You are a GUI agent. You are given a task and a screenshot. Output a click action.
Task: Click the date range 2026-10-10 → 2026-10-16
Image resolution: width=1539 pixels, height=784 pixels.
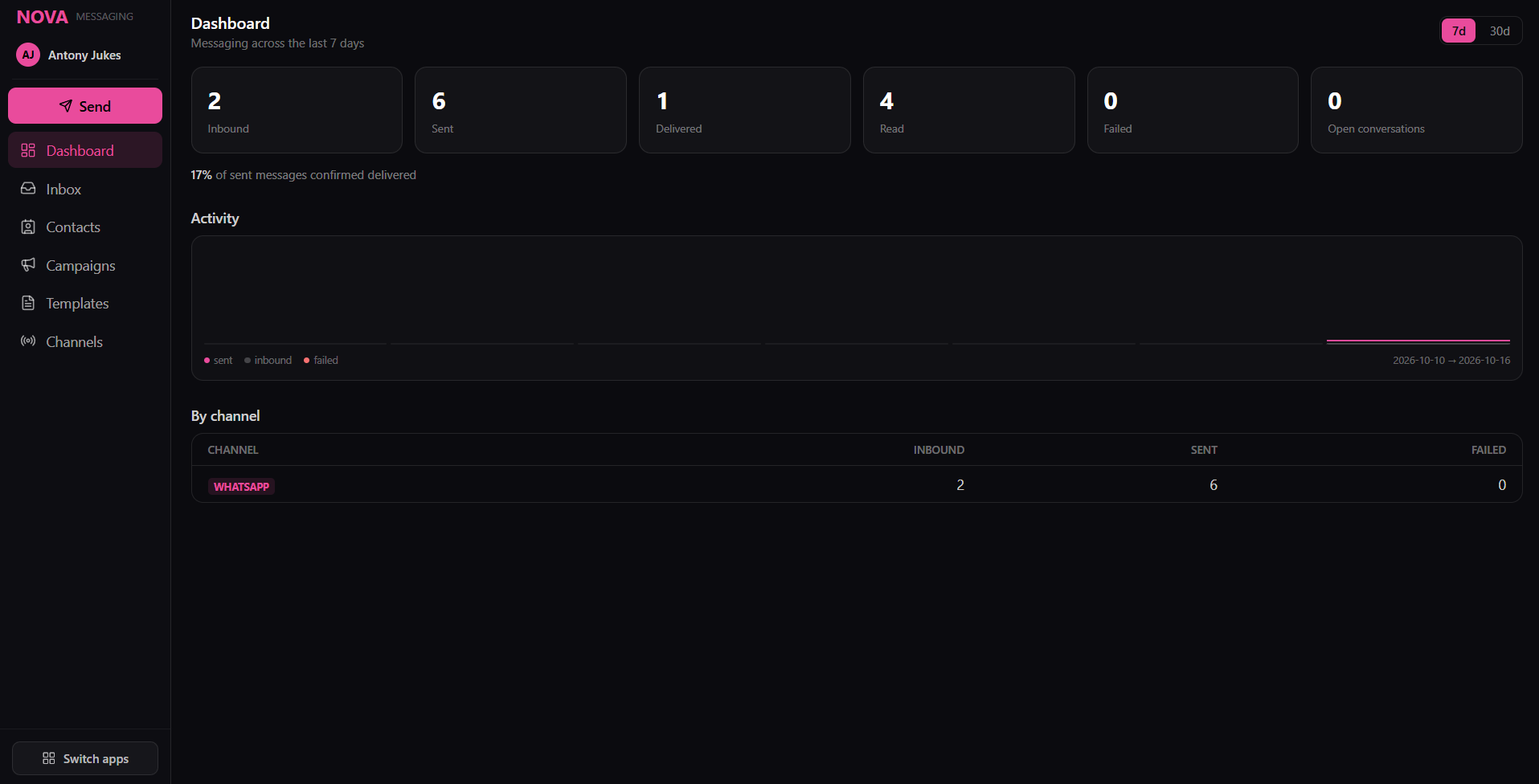coord(1451,360)
